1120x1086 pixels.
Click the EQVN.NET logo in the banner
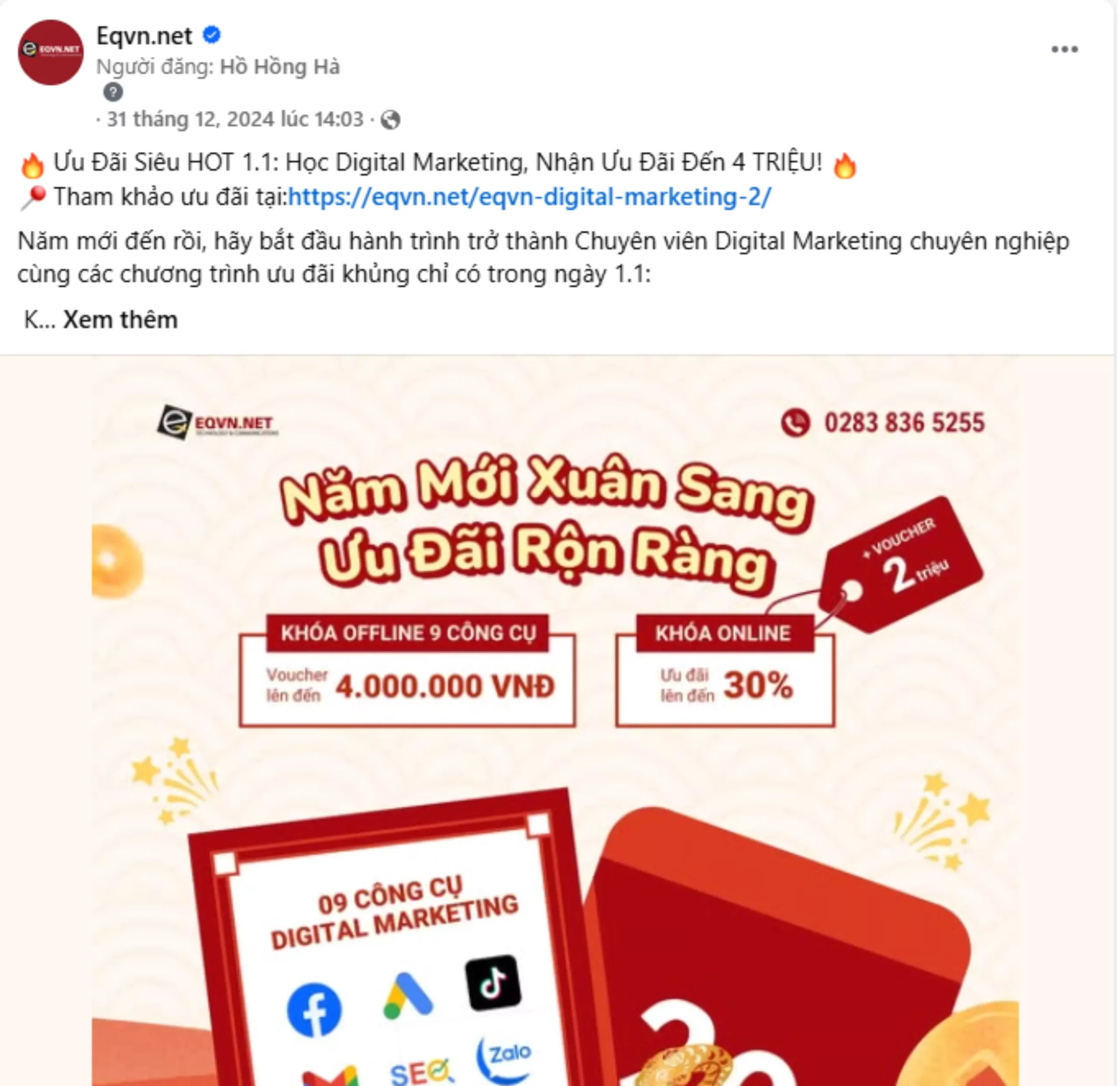(x=217, y=423)
